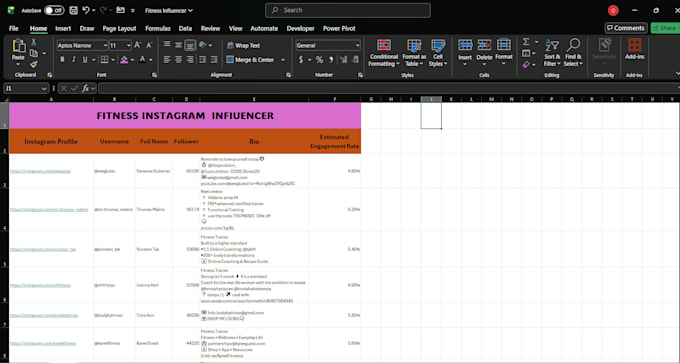The height and width of the screenshot is (363, 680).
Task: Apply middle align to cells
Action: [x=178, y=45]
